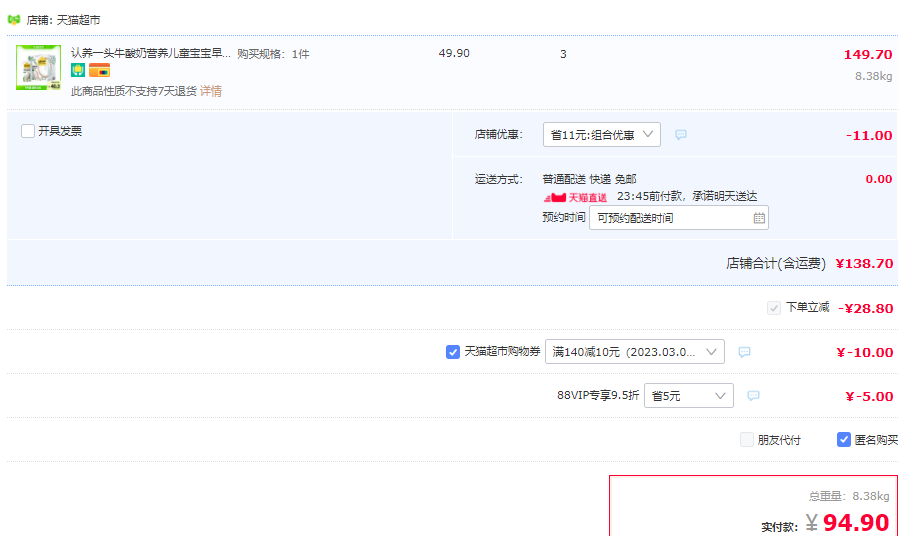Open the yogurt product thumbnail image

click(39, 68)
